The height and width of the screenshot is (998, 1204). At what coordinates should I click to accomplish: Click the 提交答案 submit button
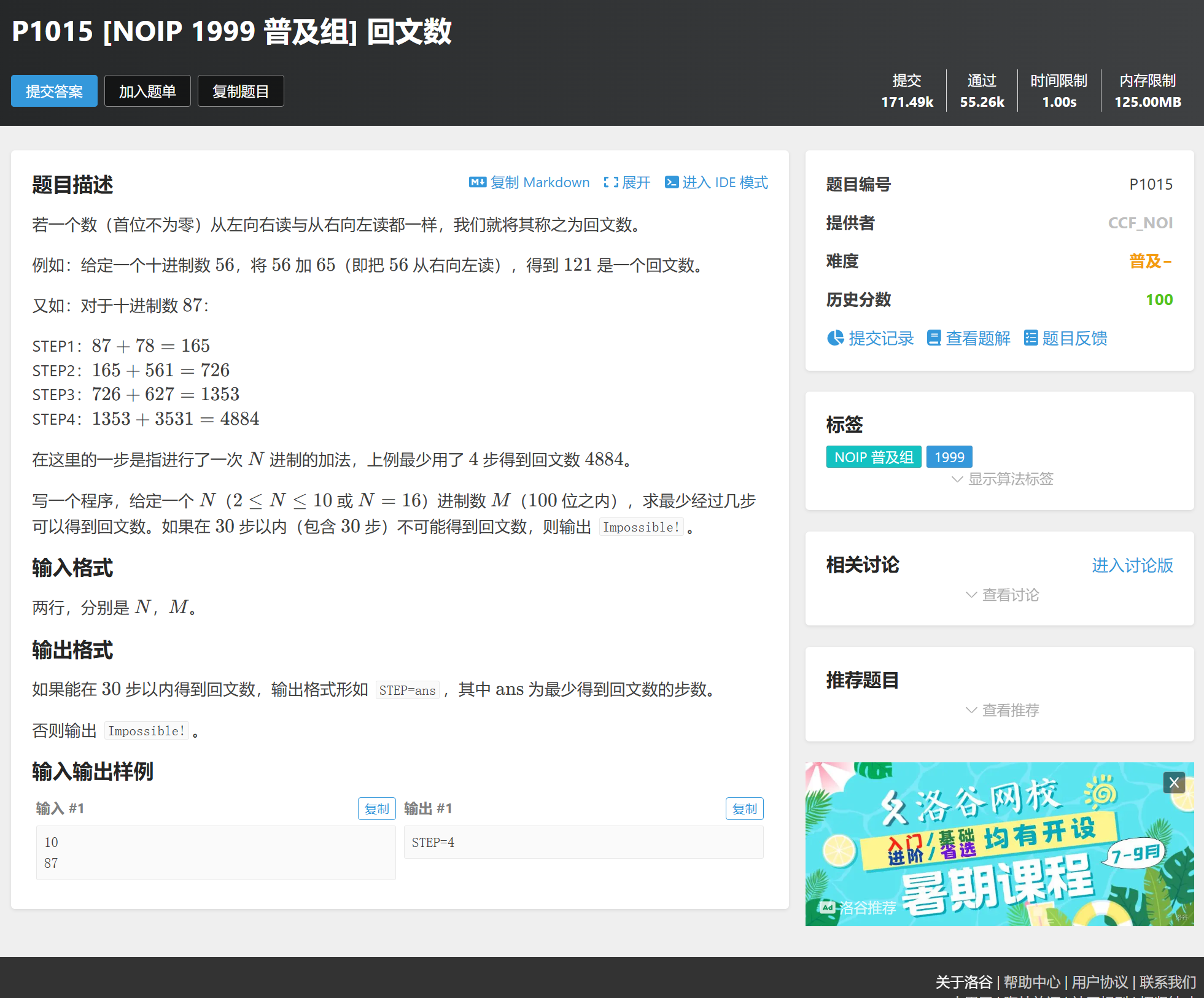[54, 91]
